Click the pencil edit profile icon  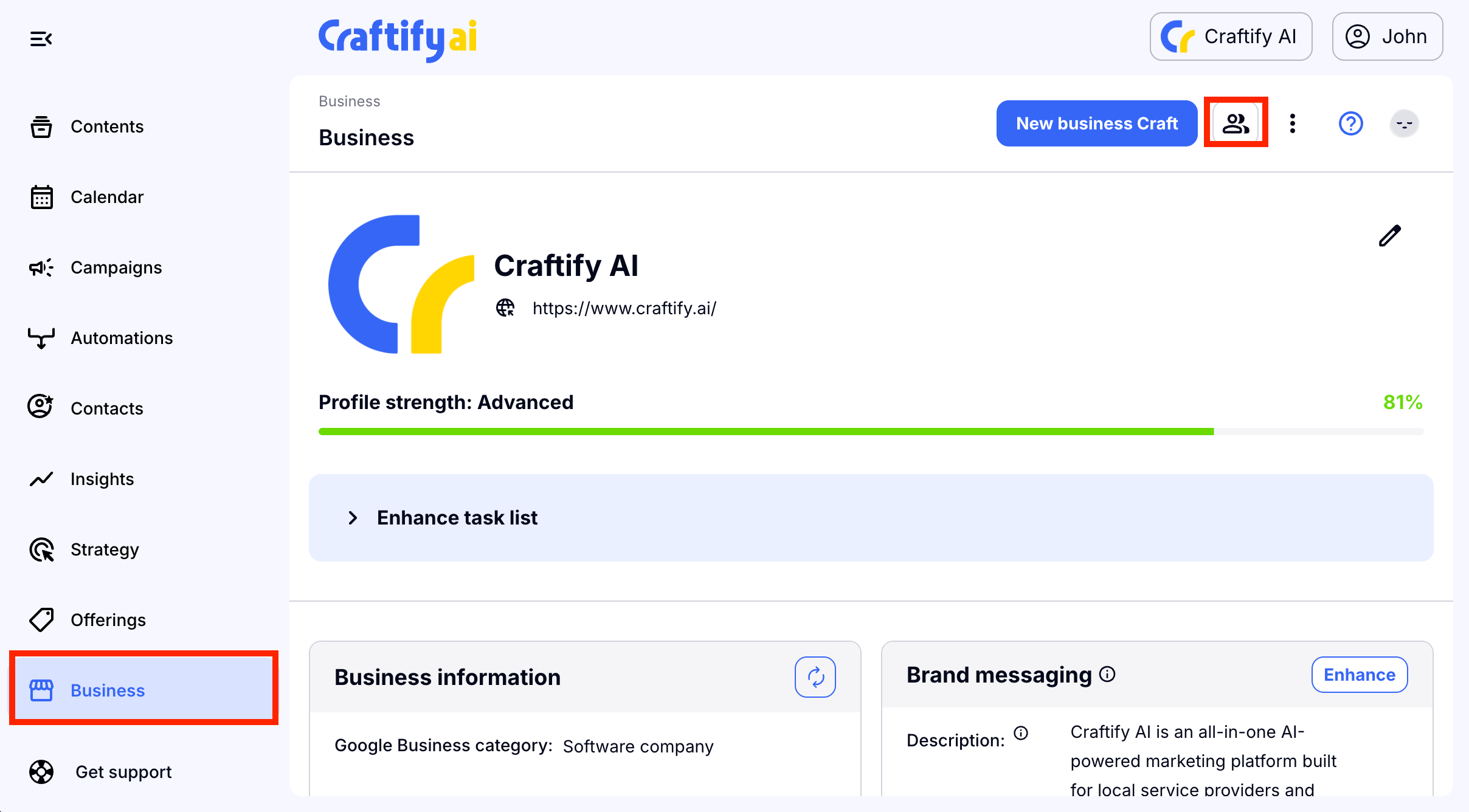click(1389, 236)
